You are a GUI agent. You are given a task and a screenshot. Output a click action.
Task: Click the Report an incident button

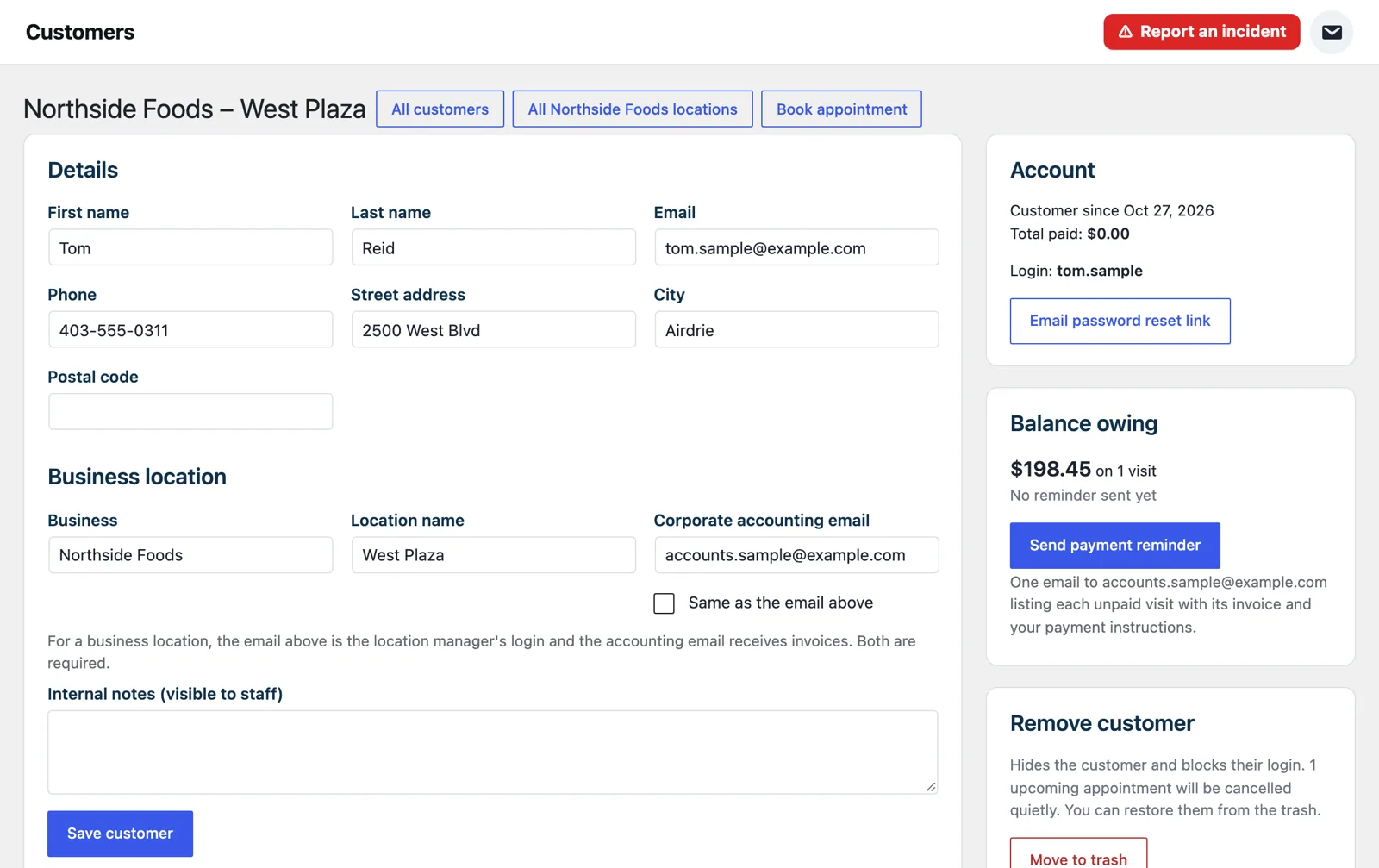(1201, 32)
